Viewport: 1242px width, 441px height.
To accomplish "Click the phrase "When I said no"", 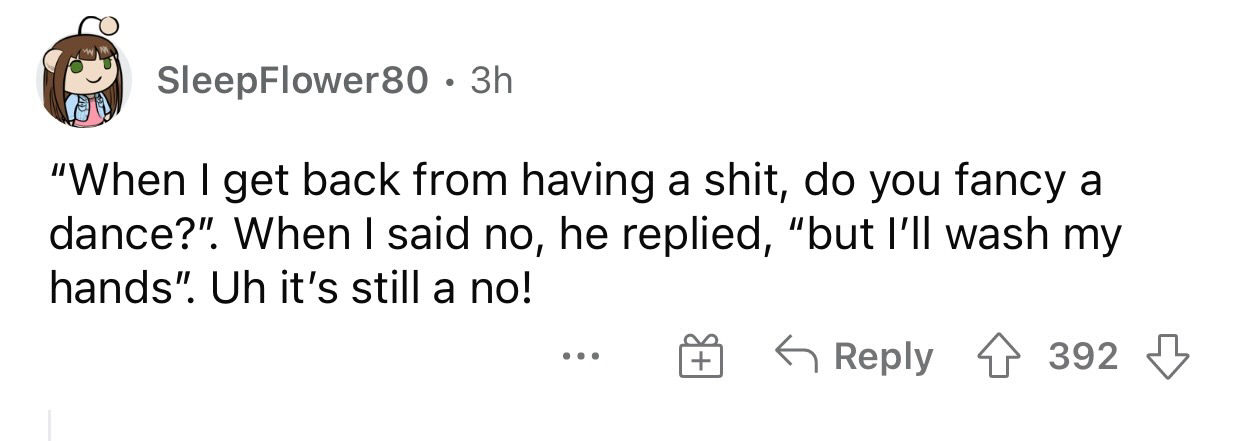I will [361, 238].
